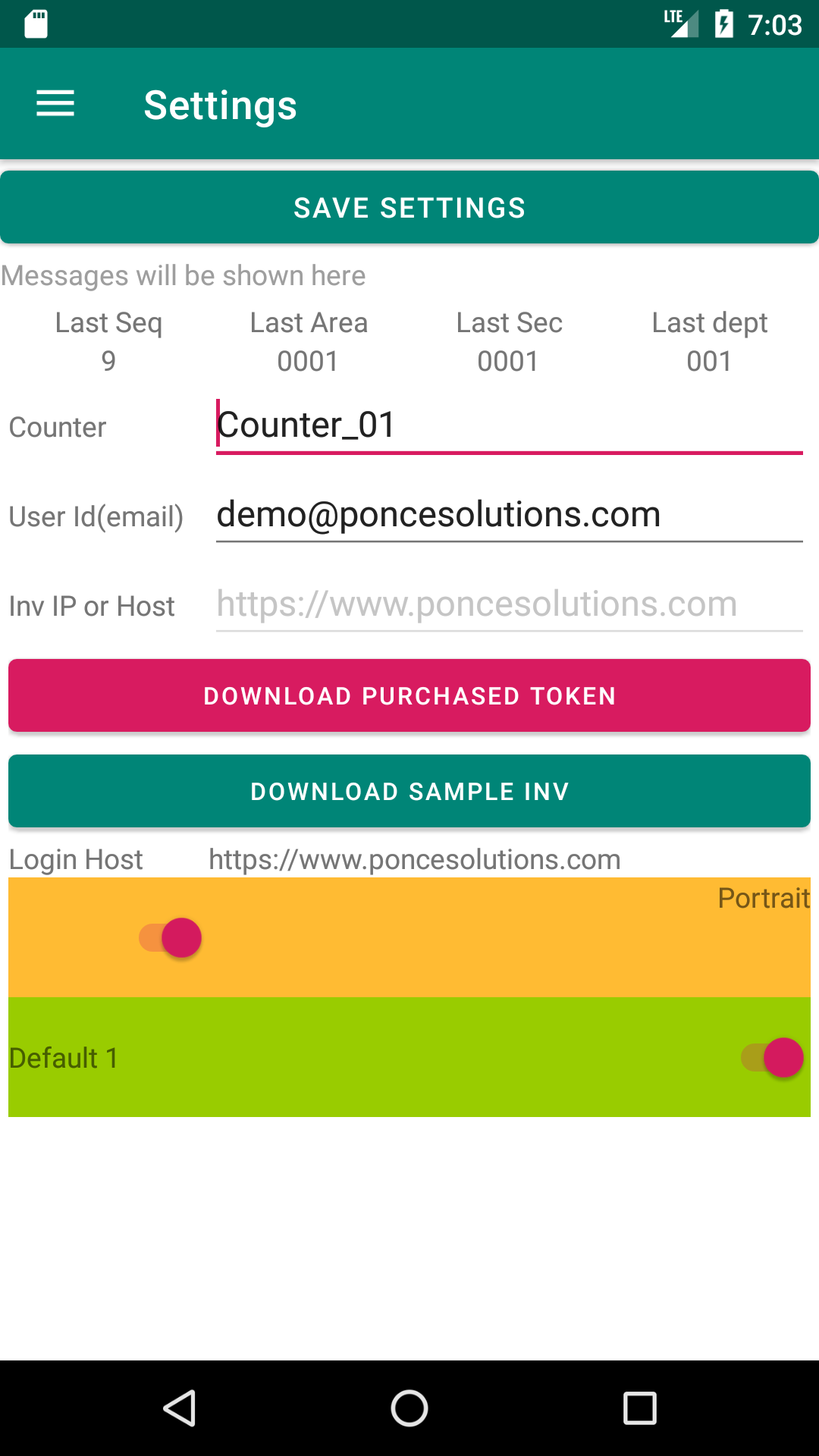Open the recent apps overview
The image size is (819, 1456).
click(639, 1408)
